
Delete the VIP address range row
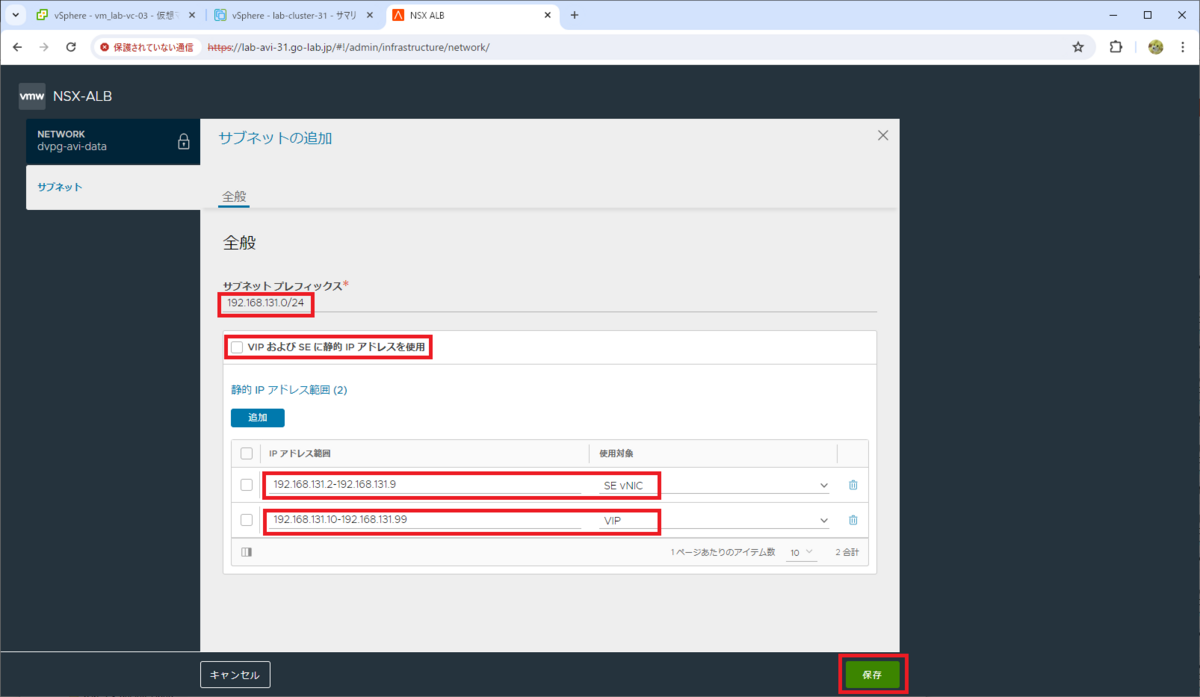pyautogui.click(x=853, y=520)
